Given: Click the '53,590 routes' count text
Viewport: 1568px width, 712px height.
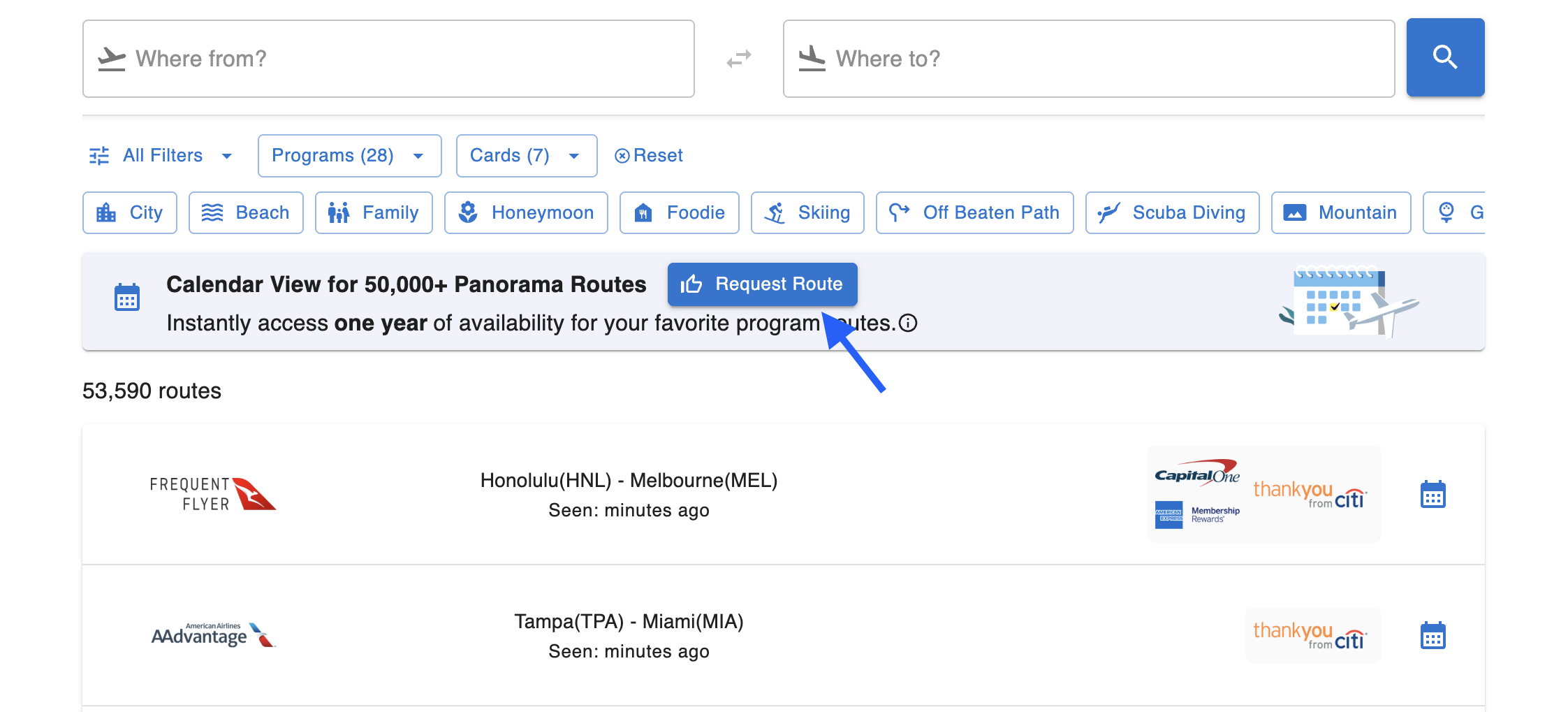Looking at the screenshot, I should click(152, 391).
